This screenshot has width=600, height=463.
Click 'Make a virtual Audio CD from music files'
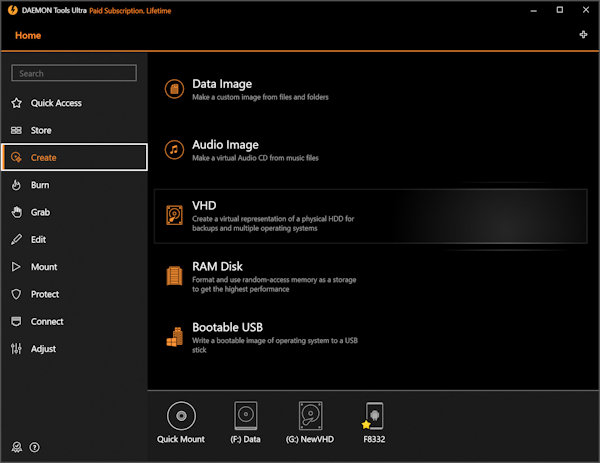255,158
